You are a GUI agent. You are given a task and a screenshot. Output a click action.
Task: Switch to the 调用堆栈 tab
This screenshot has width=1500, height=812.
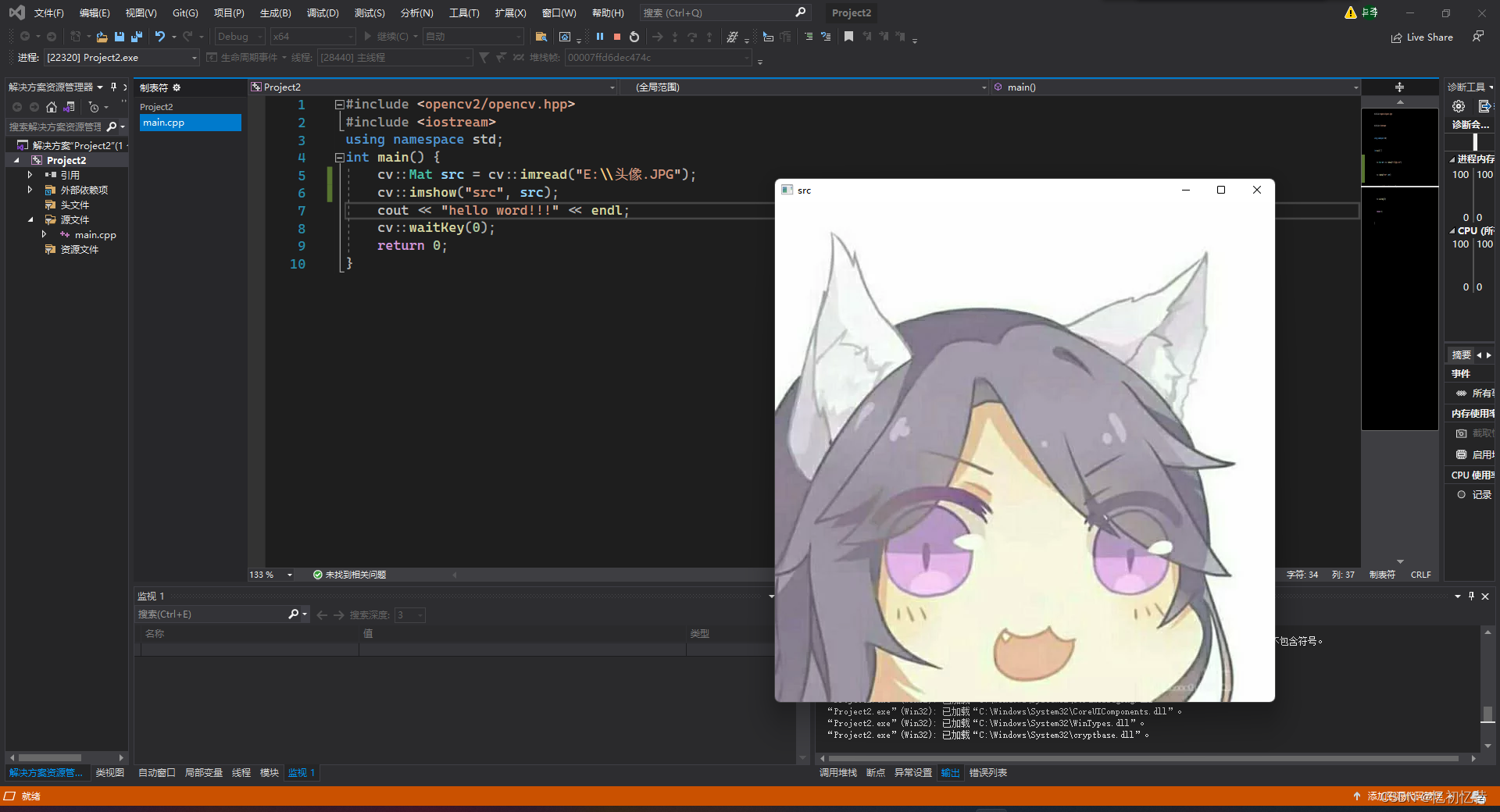(838, 773)
